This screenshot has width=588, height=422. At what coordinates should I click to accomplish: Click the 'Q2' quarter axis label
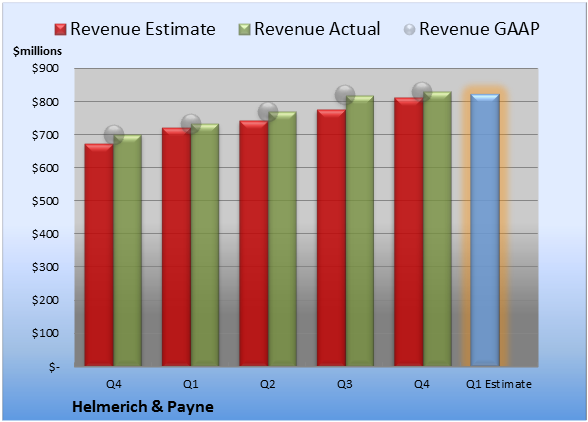(x=268, y=384)
